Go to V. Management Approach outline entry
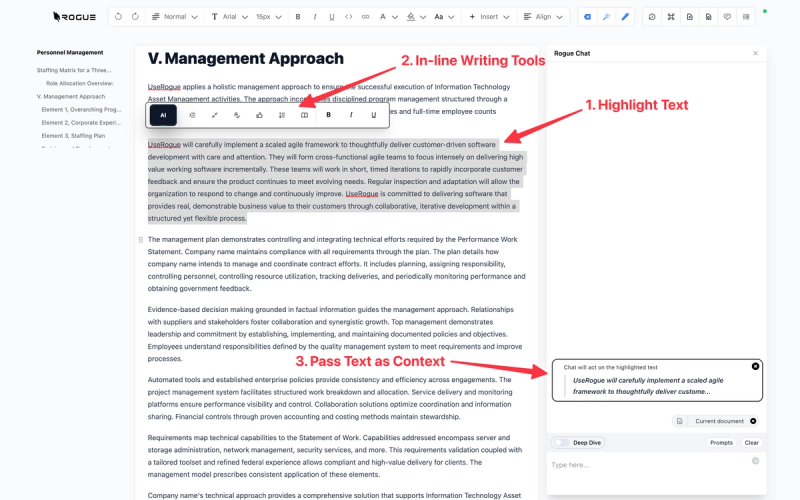The height and width of the screenshot is (500, 800). [x=71, y=96]
